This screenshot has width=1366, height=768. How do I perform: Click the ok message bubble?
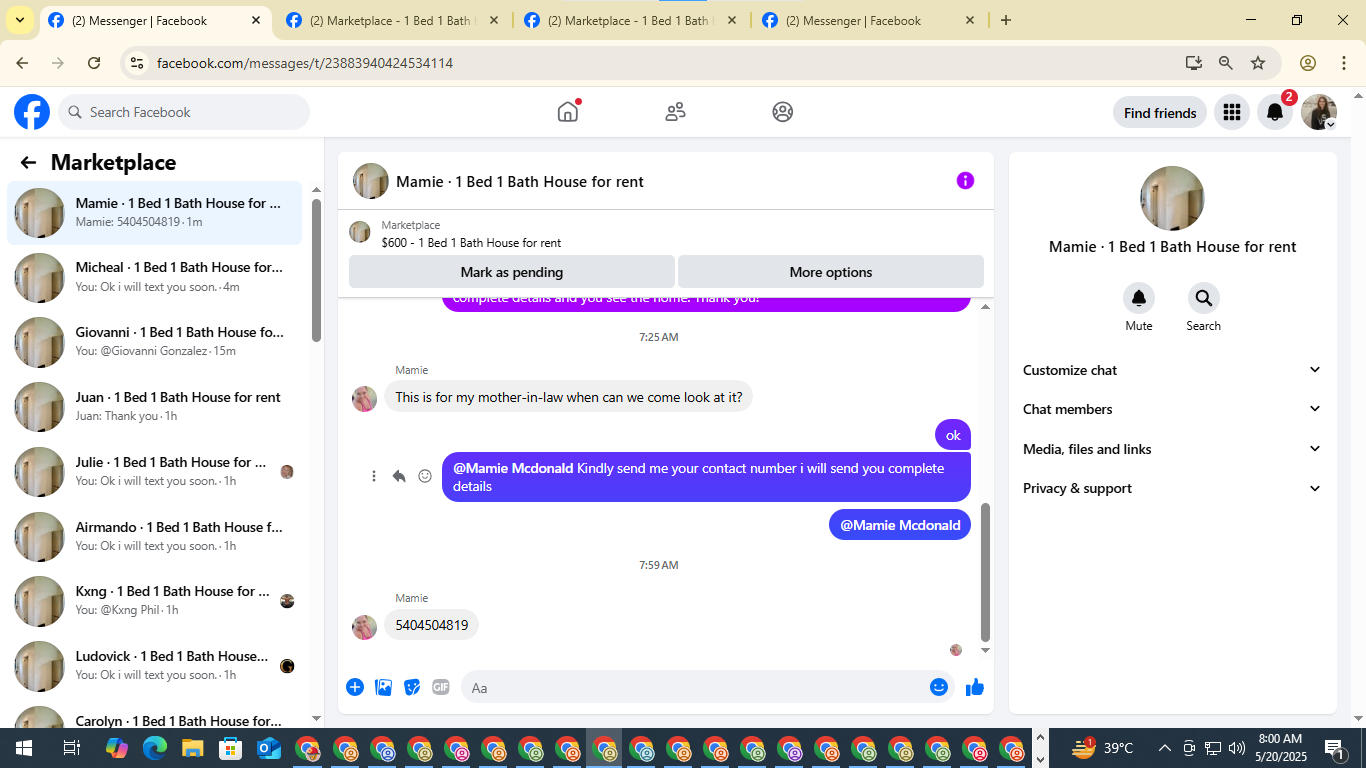(x=953, y=435)
